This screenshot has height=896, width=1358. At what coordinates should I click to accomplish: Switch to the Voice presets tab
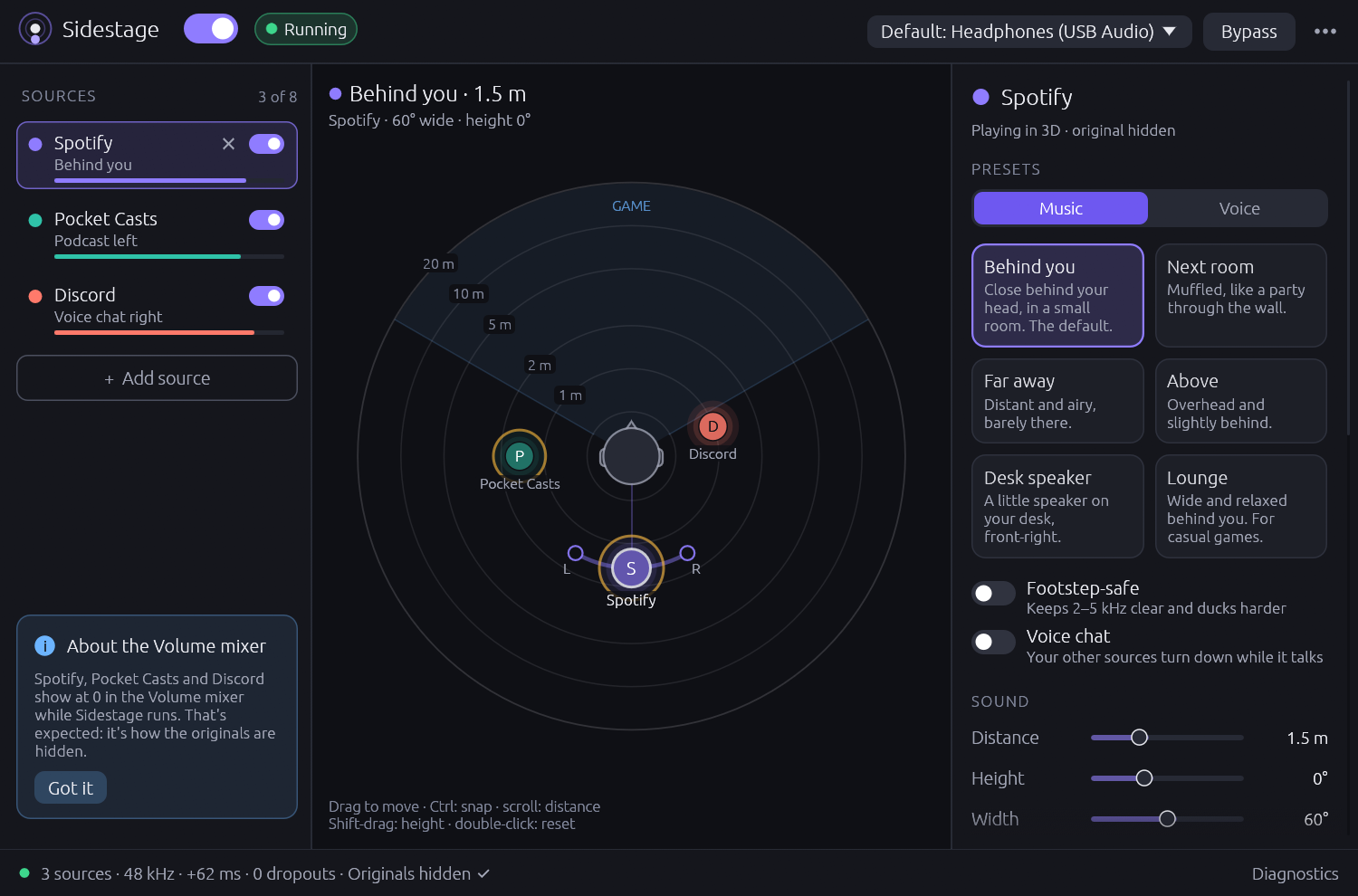click(1239, 208)
